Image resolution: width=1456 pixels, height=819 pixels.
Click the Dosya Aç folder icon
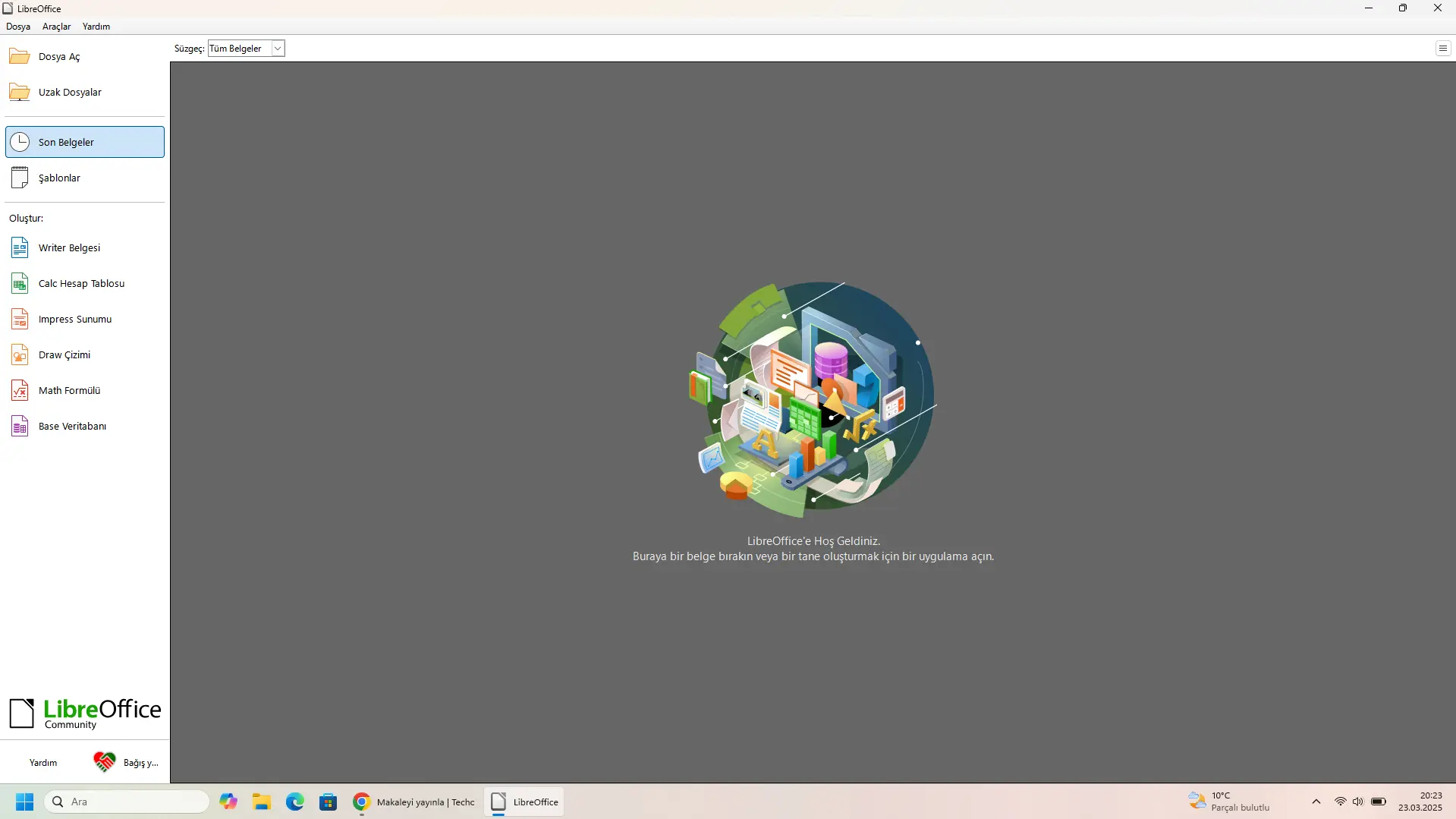pos(20,57)
